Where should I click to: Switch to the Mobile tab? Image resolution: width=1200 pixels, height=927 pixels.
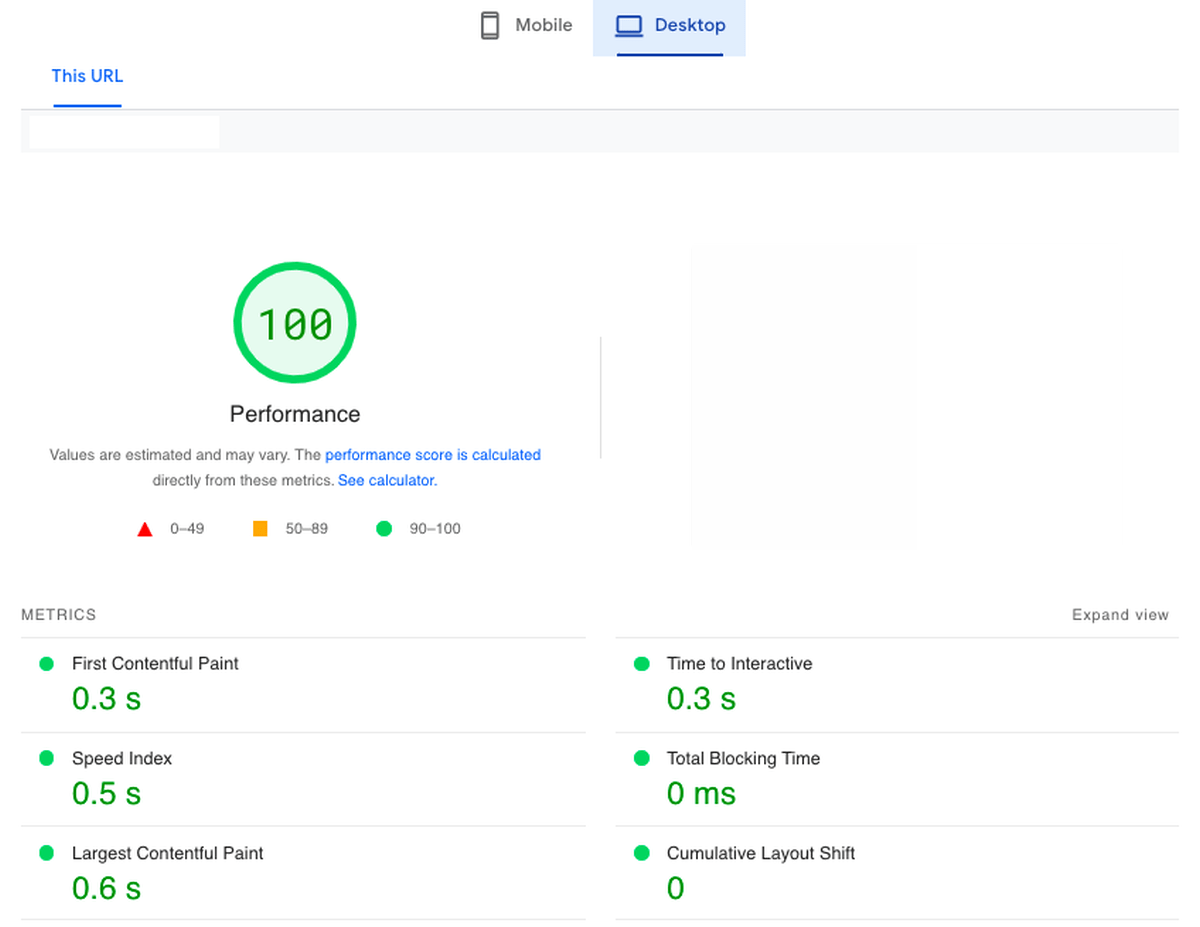coord(525,25)
